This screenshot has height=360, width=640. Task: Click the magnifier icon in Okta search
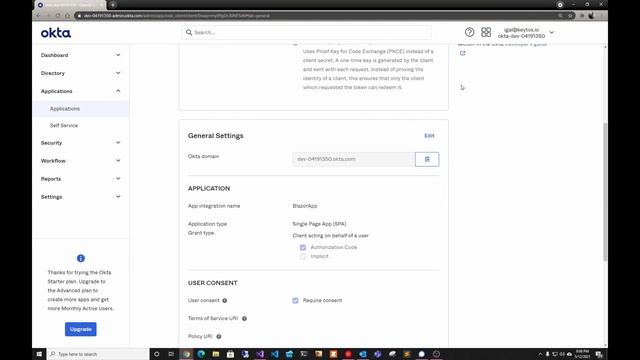pos(189,32)
